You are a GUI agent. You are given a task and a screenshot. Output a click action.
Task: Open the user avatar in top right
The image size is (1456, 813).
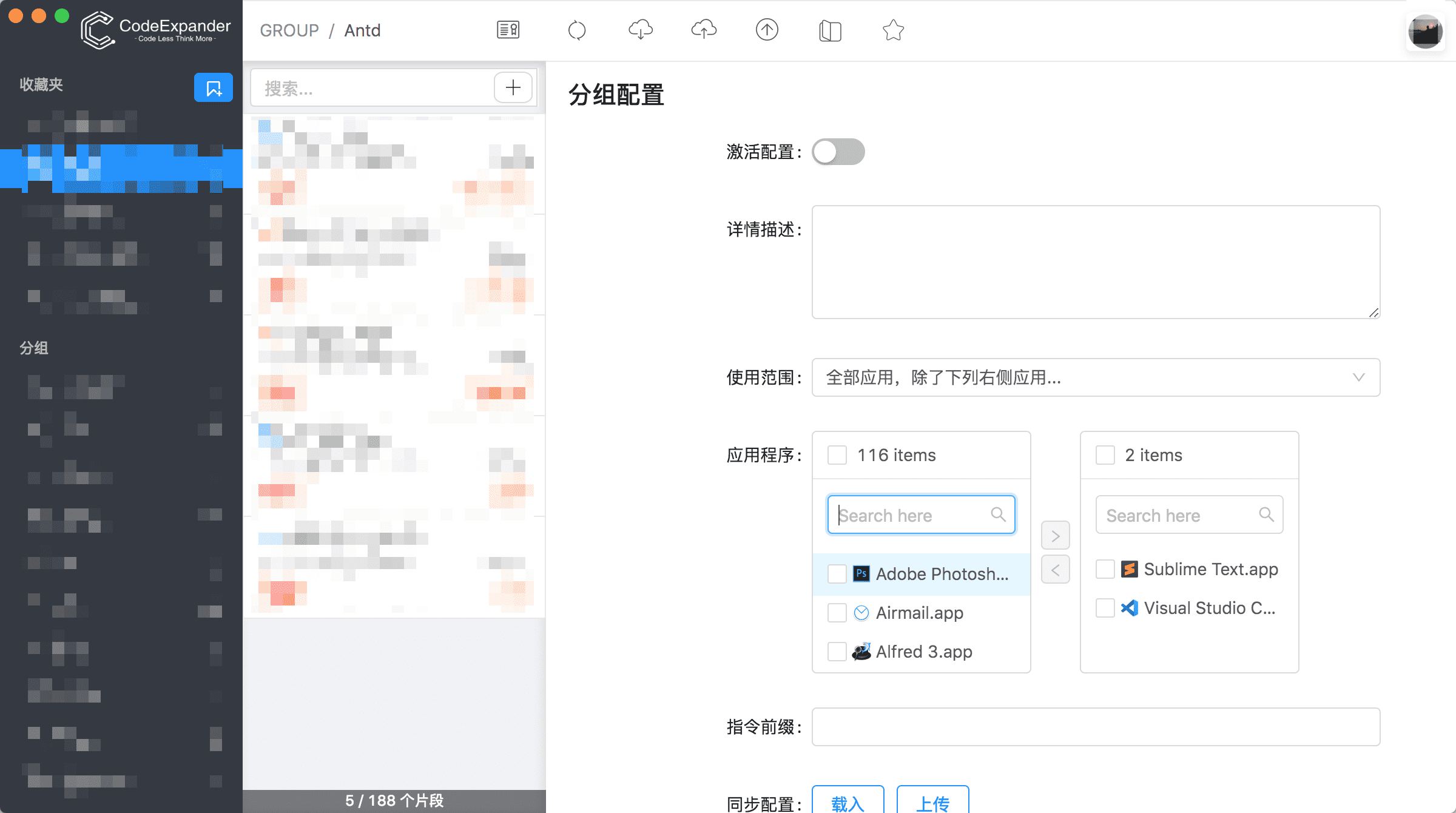click(1425, 32)
